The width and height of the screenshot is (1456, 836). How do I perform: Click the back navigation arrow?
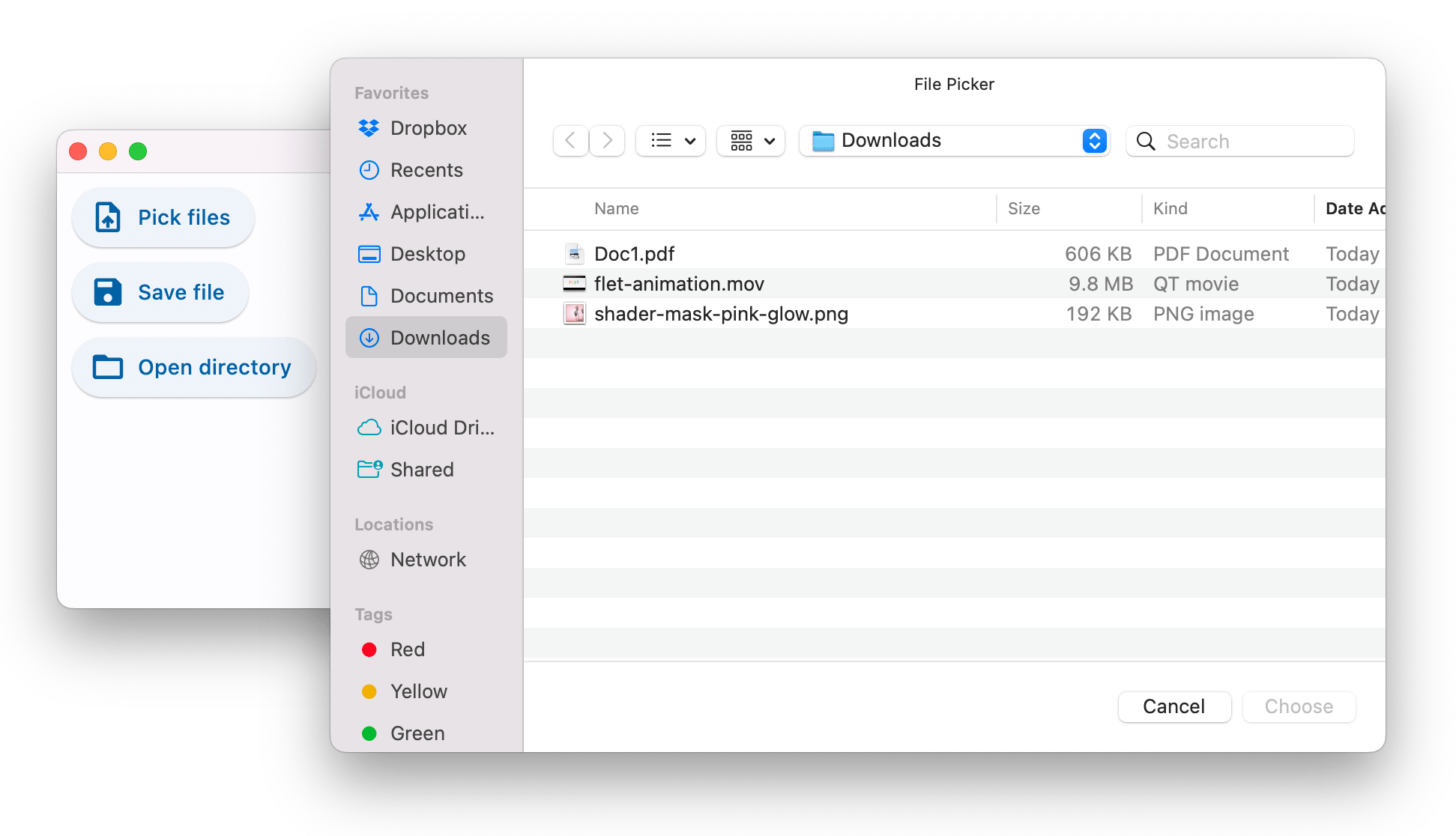(570, 141)
